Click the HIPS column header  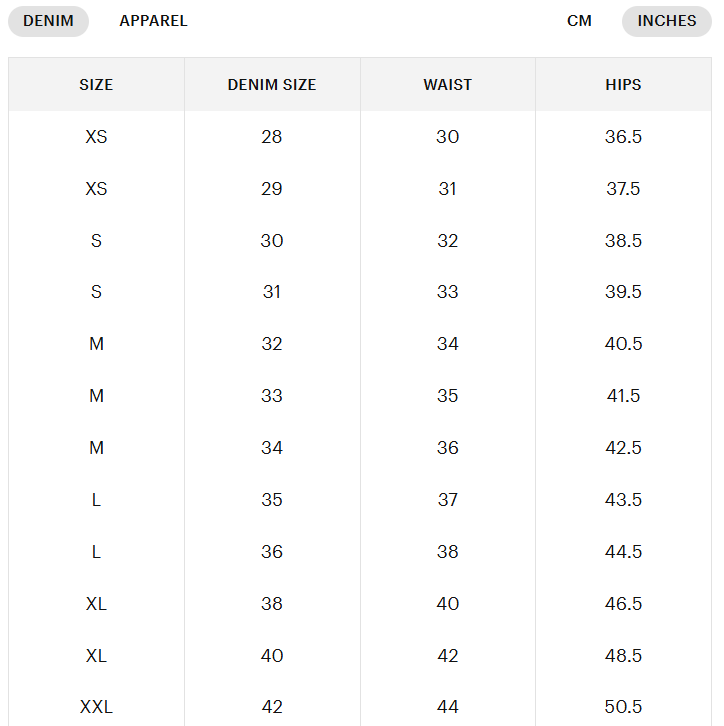pos(623,85)
